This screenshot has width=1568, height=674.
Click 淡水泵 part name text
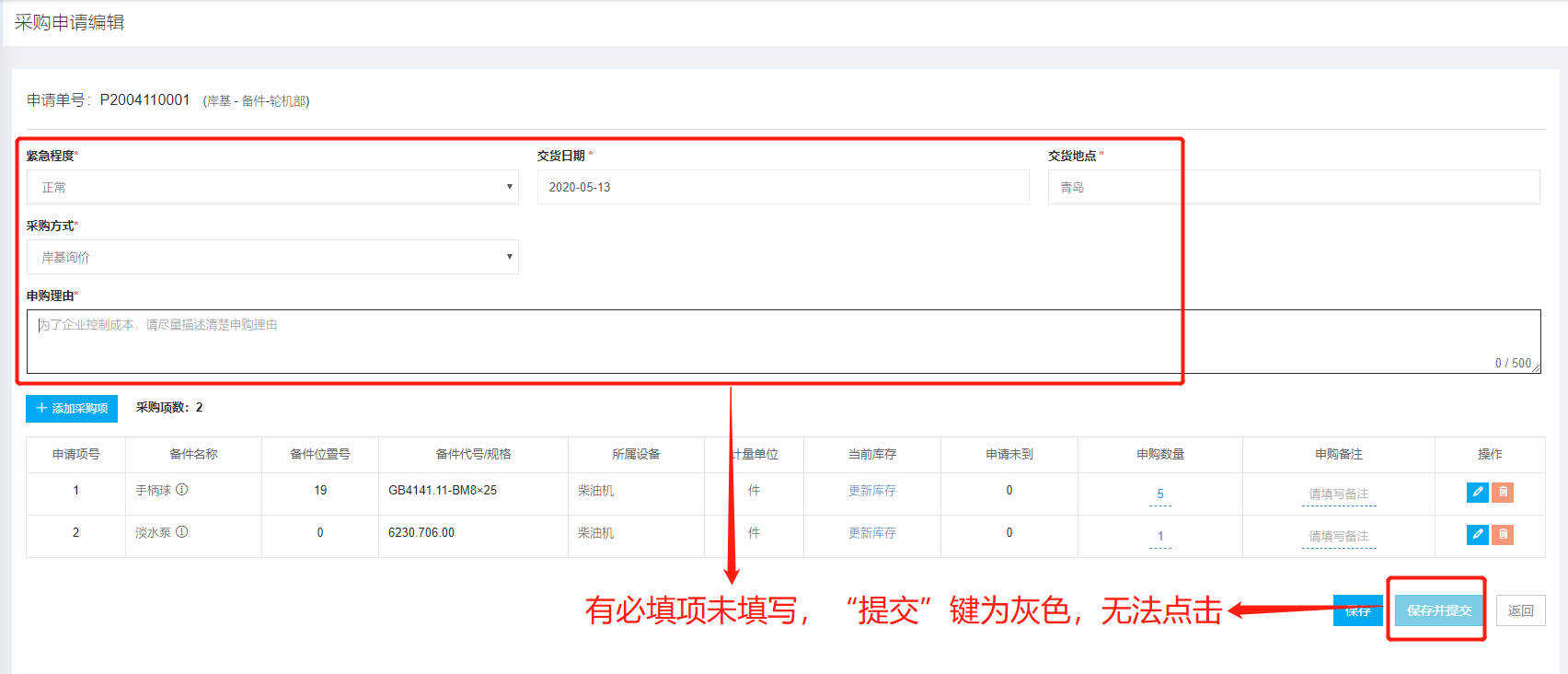(154, 532)
